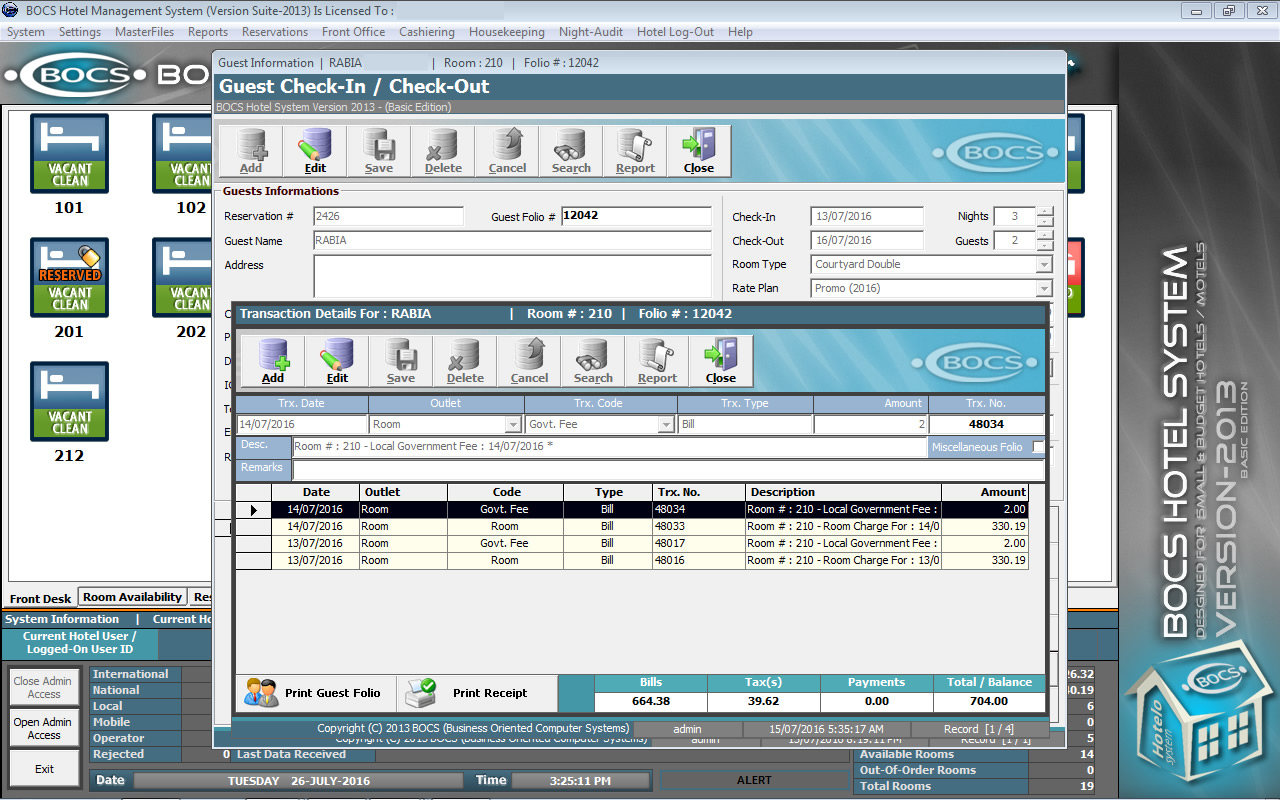Click Close in Guest Check-In toolbar
Image resolution: width=1280 pixels, height=800 pixels.
tap(699, 151)
